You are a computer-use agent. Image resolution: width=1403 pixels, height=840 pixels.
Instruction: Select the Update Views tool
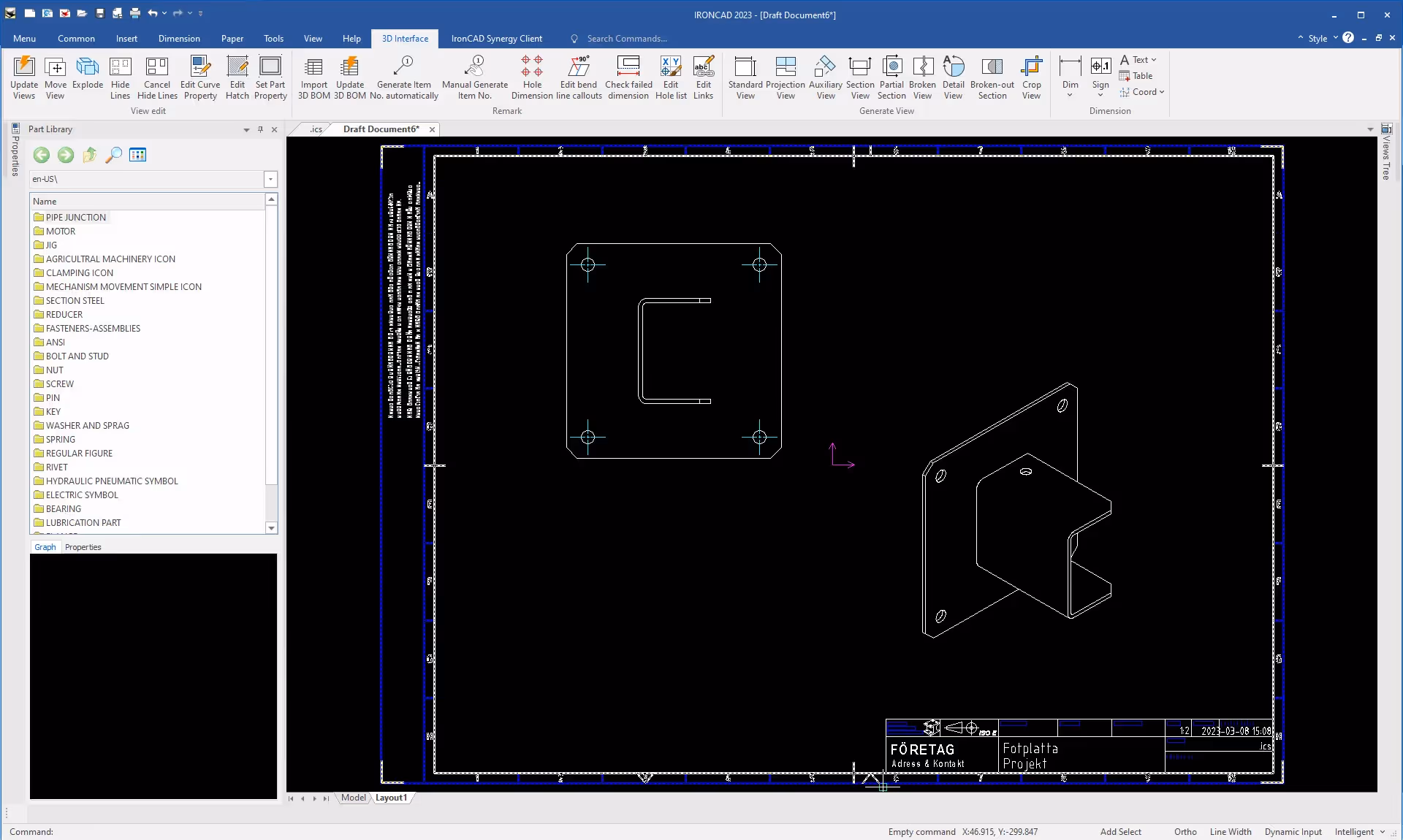(x=23, y=77)
